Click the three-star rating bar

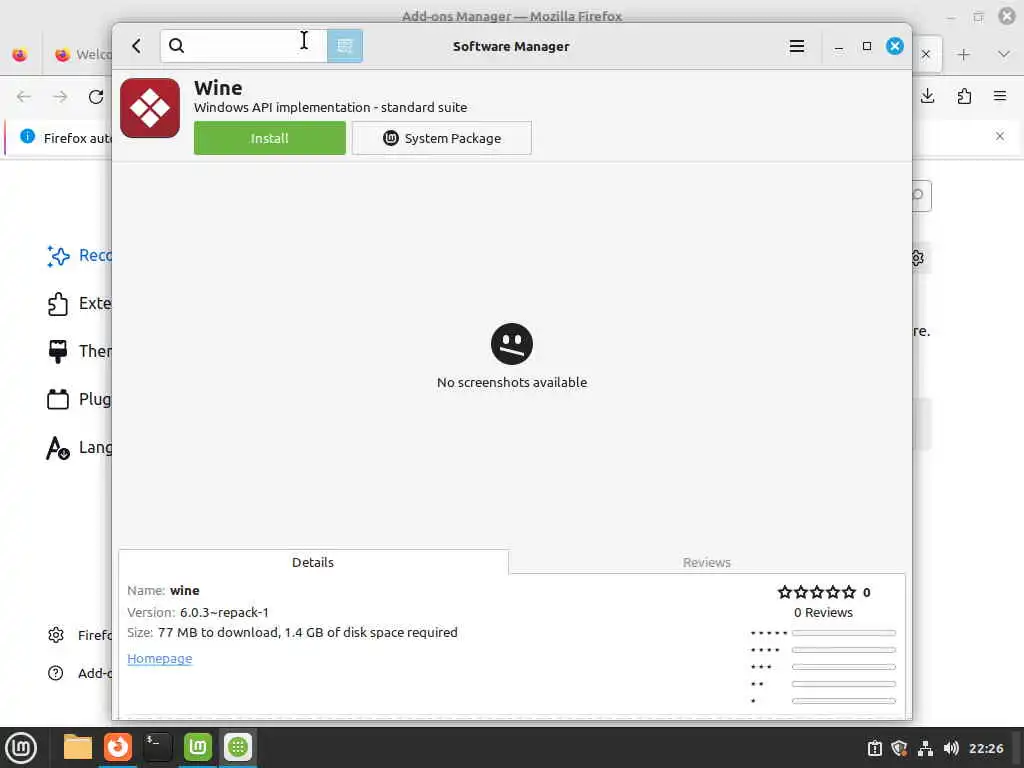(x=844, y=667)
